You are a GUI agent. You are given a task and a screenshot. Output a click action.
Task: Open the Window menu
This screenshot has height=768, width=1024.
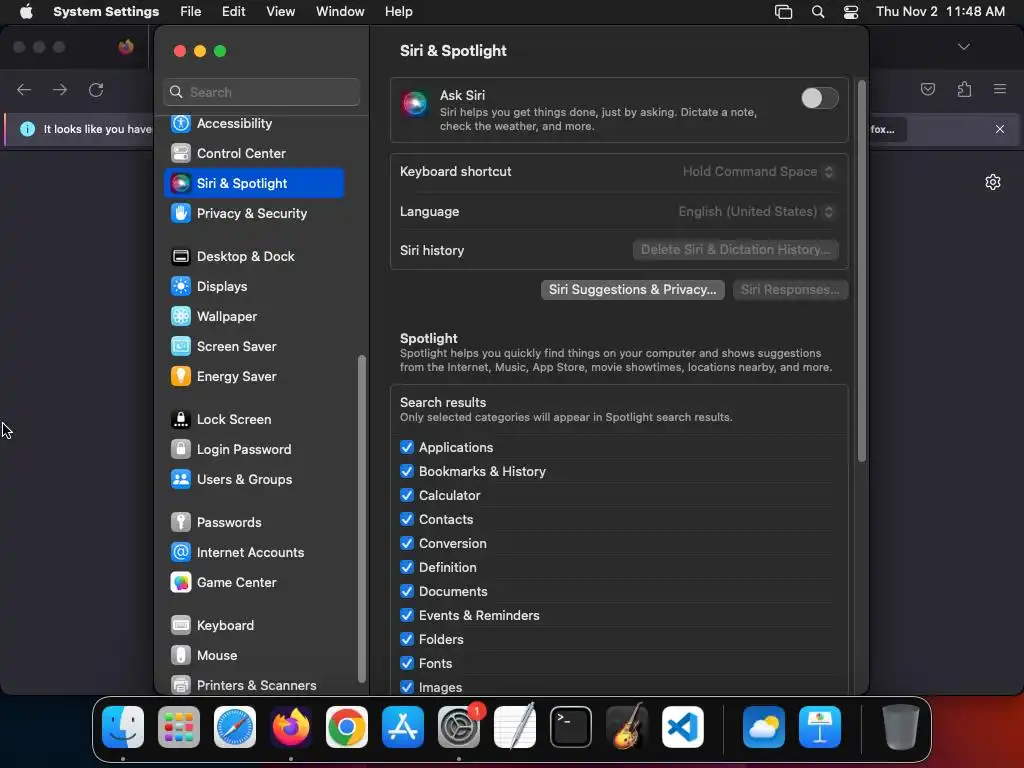[x=340, y=12]
